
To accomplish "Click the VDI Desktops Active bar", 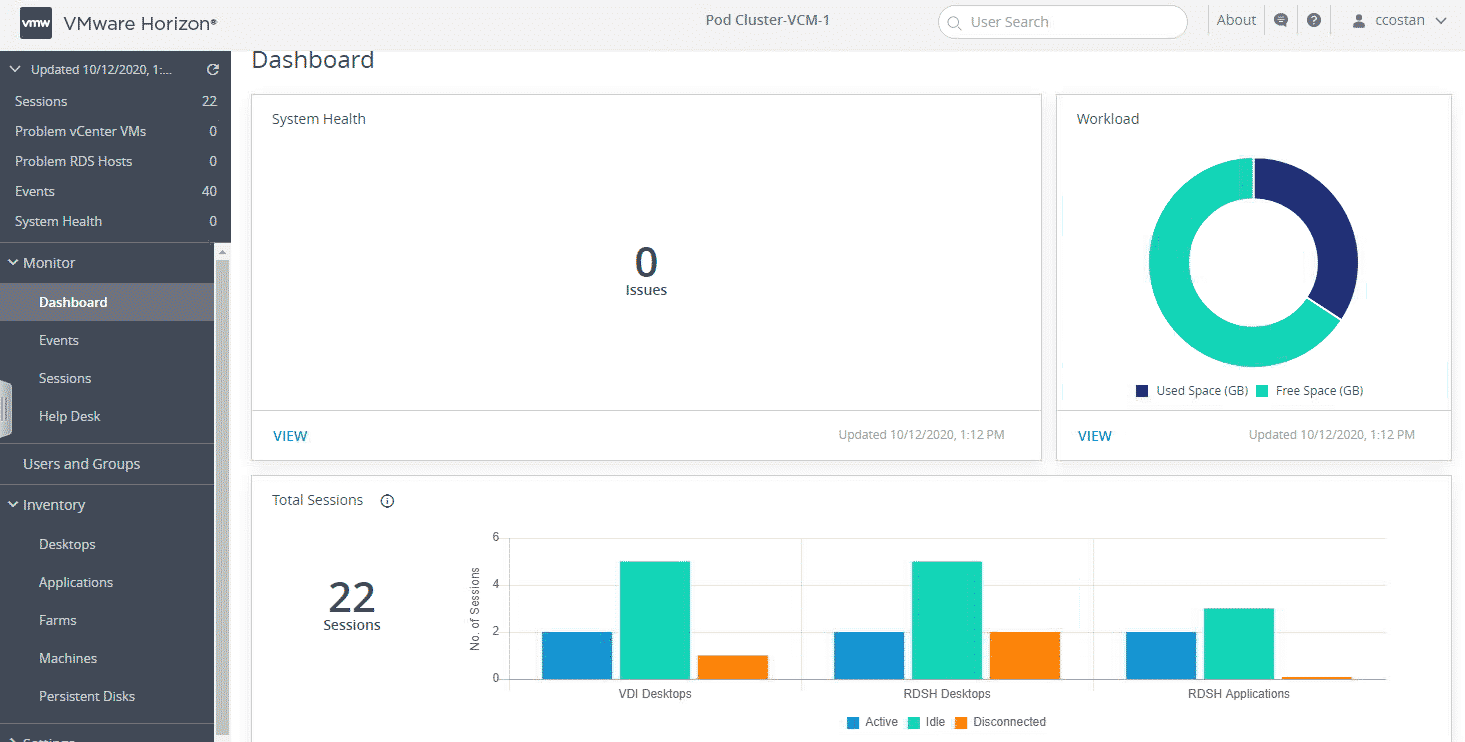I will [x=577, y=655].
